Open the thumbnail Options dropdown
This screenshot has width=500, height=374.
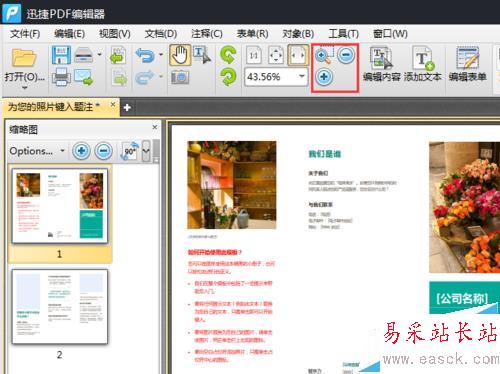pos(37,151)
